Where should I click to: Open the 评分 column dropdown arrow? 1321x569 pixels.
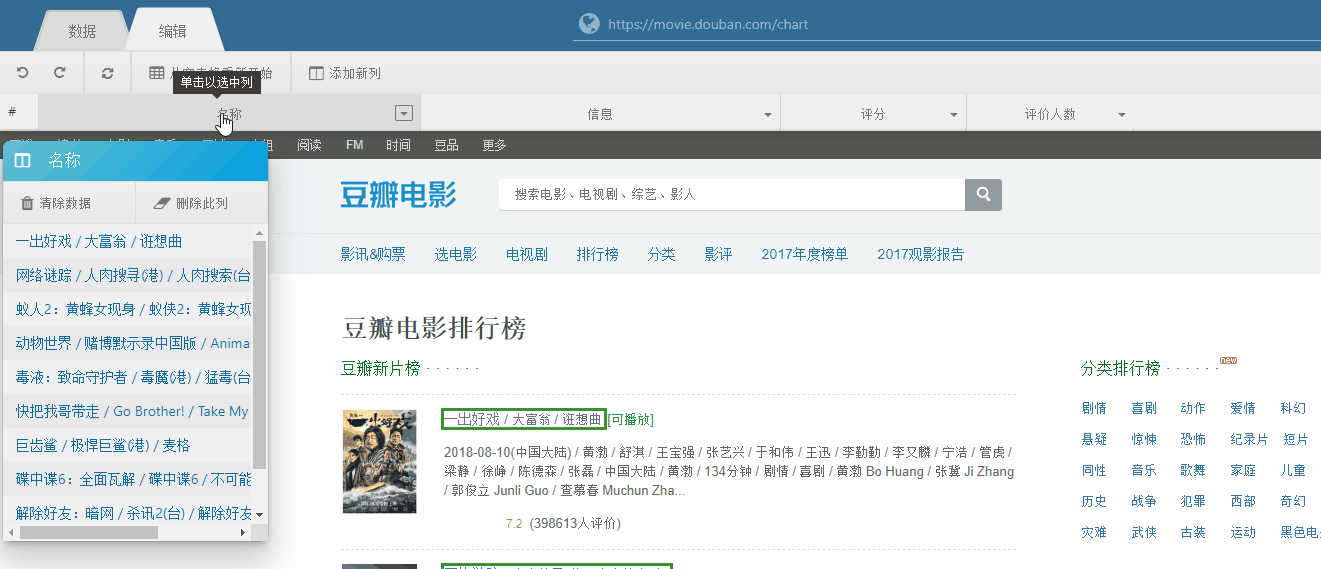point(954,115)
